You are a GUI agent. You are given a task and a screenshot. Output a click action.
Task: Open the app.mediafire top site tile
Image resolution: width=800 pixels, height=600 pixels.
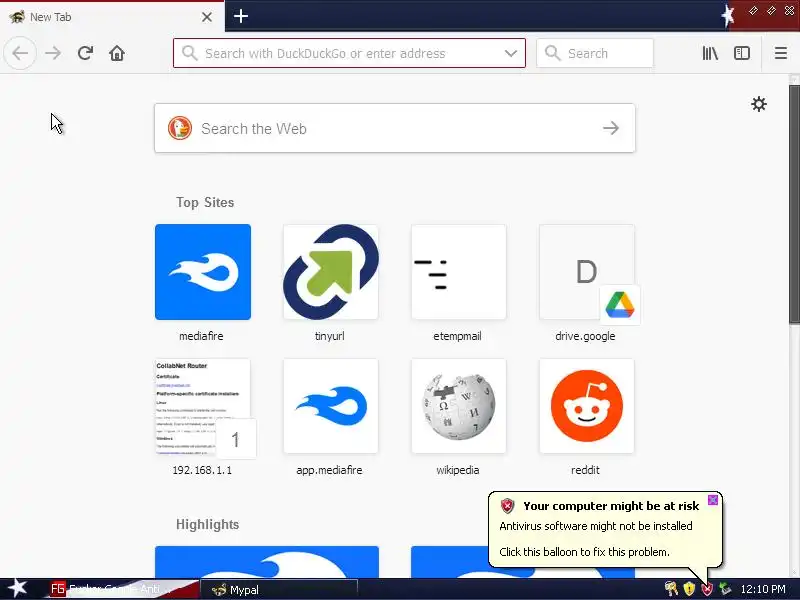[331, 406]
